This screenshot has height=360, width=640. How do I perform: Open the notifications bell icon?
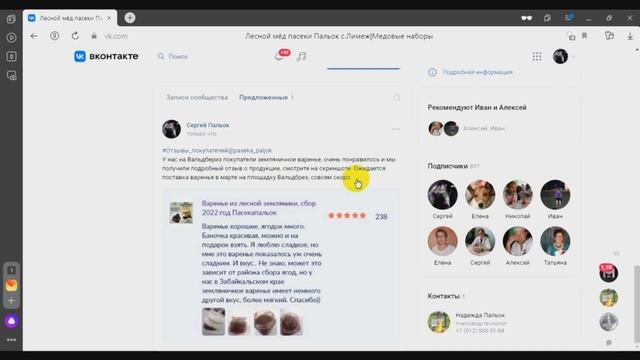click(x=279, y=56)
